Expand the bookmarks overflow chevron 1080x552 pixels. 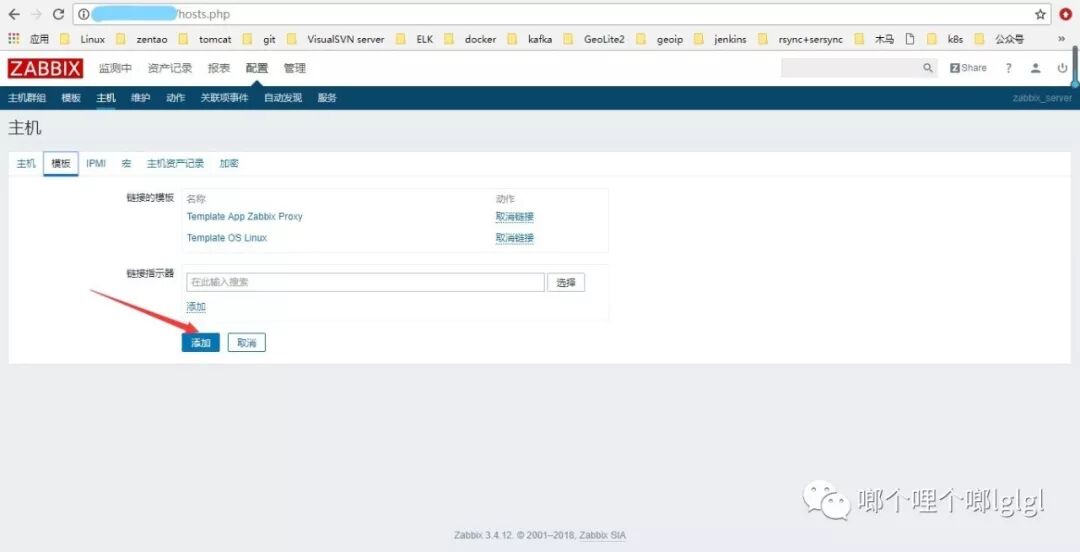[1061, 39]
